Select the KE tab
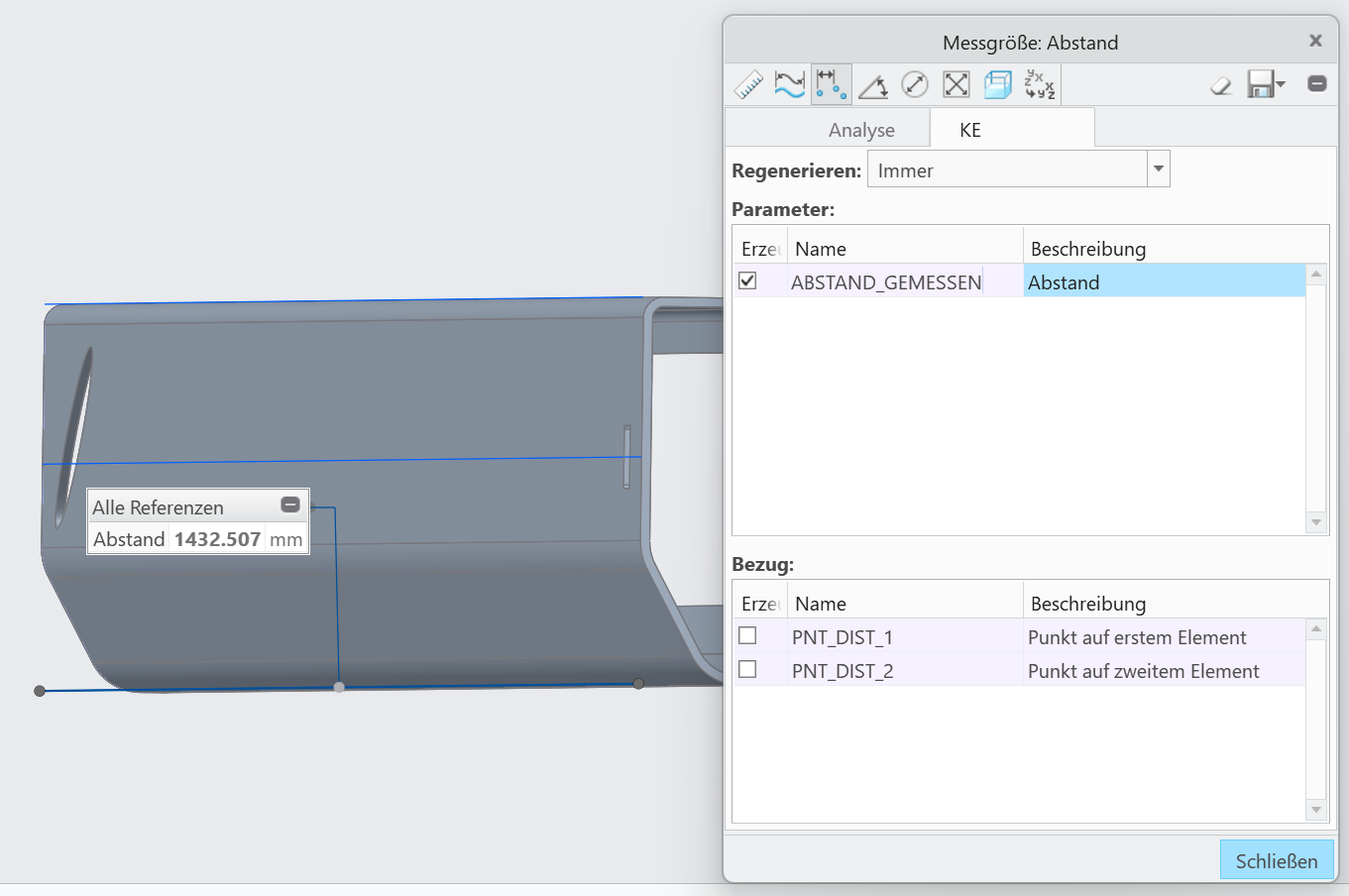Viewport: 1349px width, 896px height. point(970,130)
